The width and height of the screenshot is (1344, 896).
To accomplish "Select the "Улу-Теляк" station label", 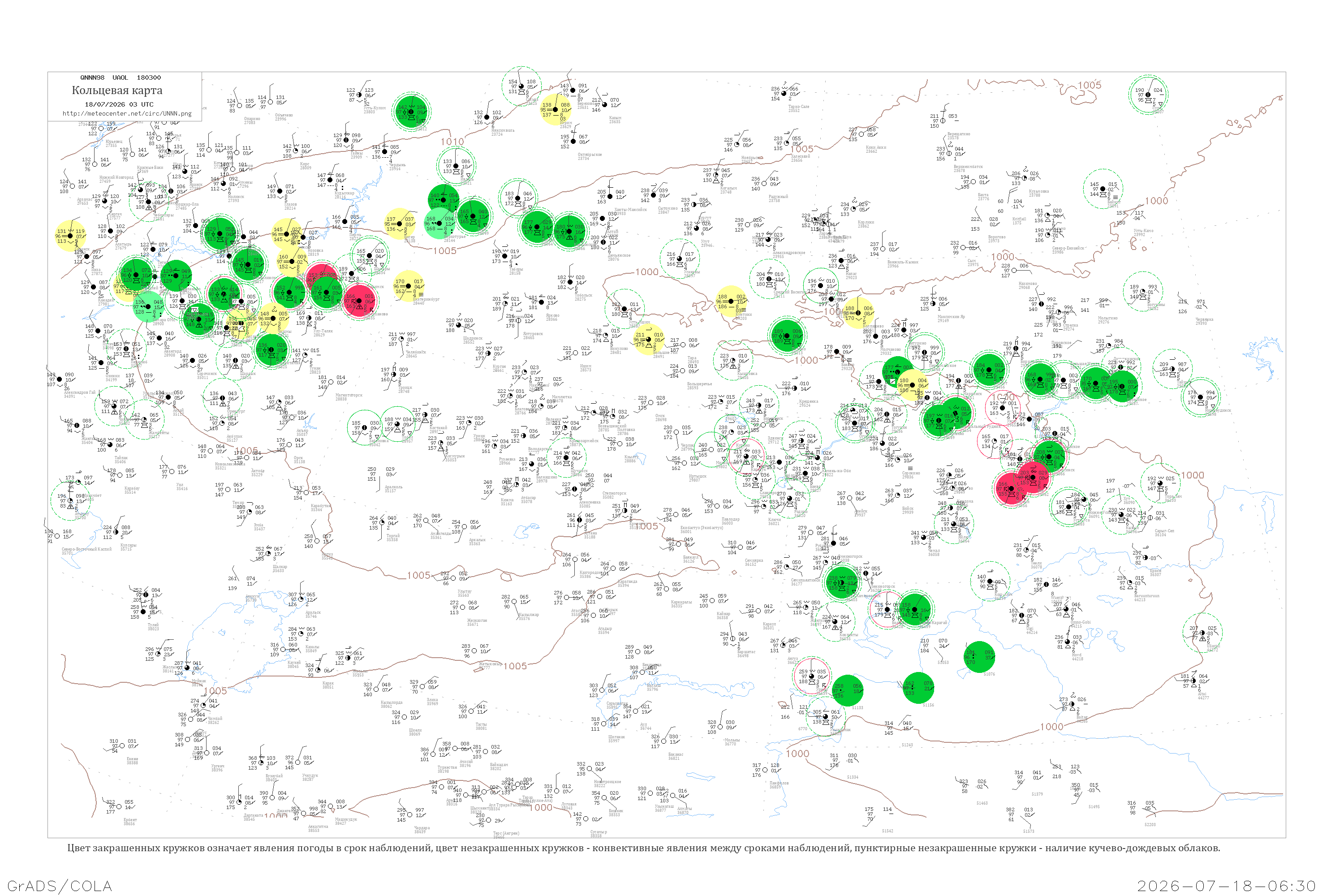I will pos(323,332).
